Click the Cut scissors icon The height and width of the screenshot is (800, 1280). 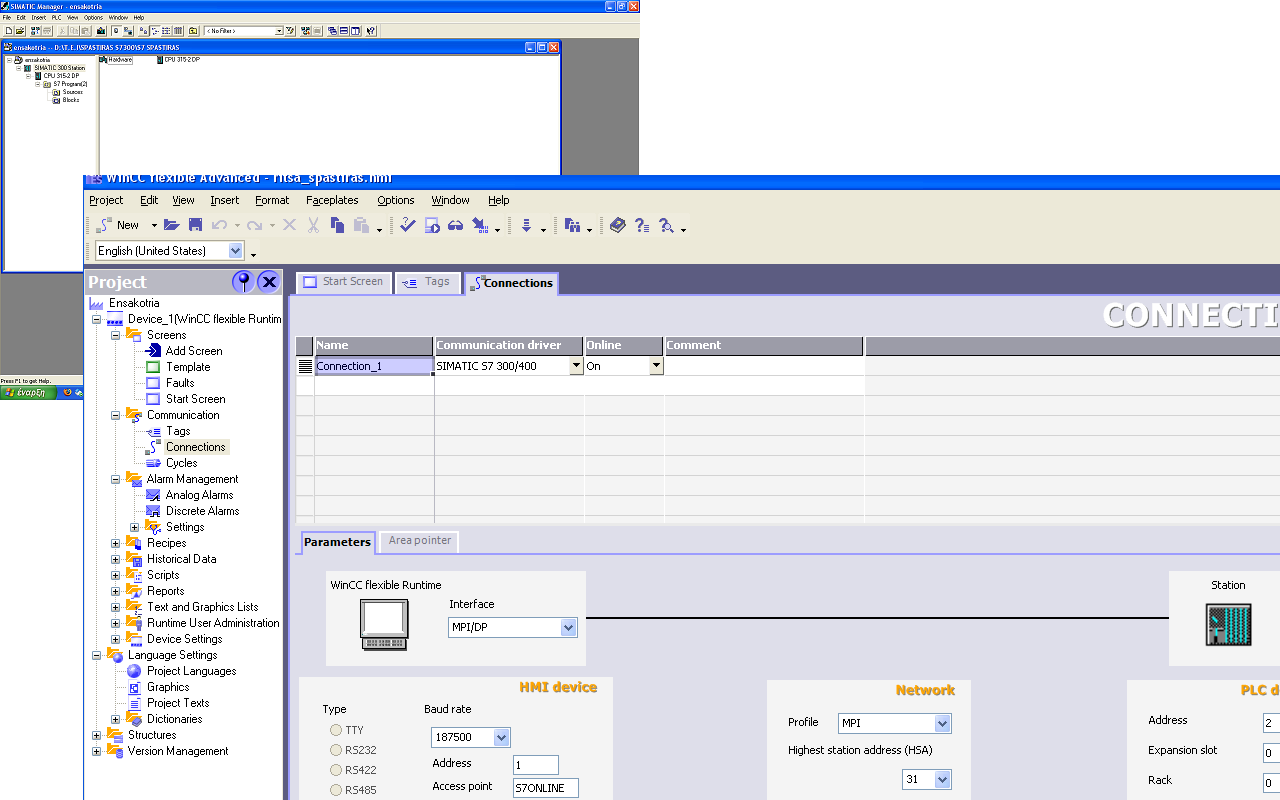tap(313, 225)
